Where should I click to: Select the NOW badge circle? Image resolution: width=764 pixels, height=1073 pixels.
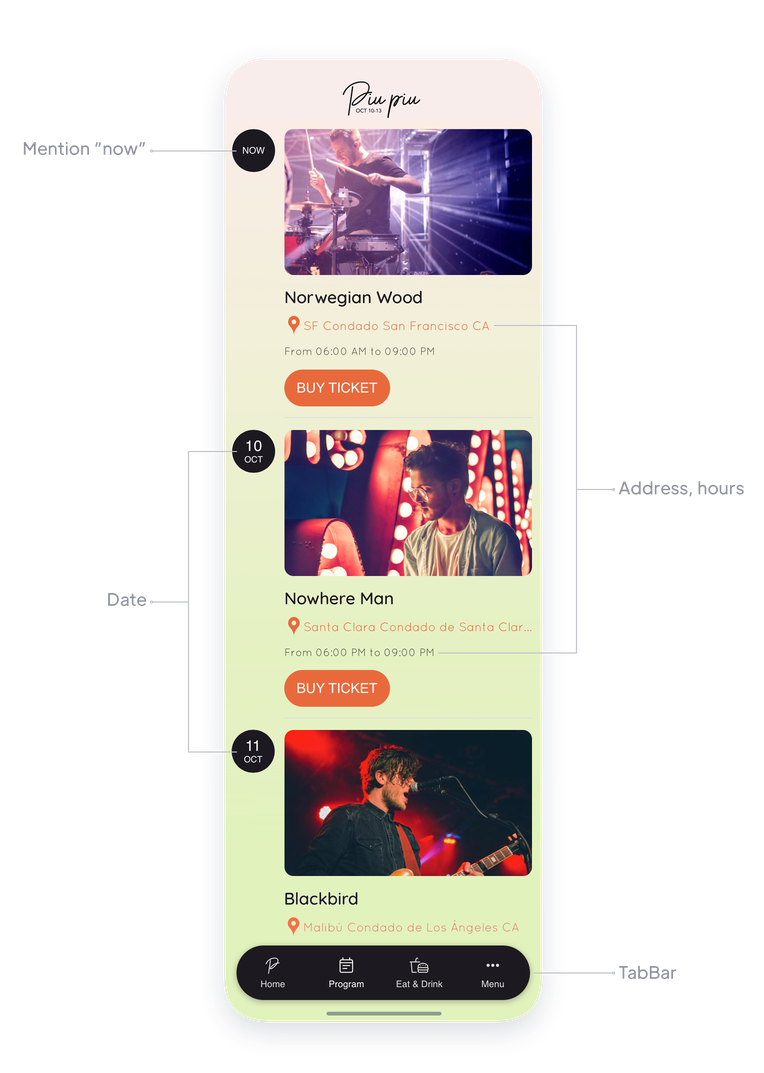pyautogui.click(x=253, y=151)
